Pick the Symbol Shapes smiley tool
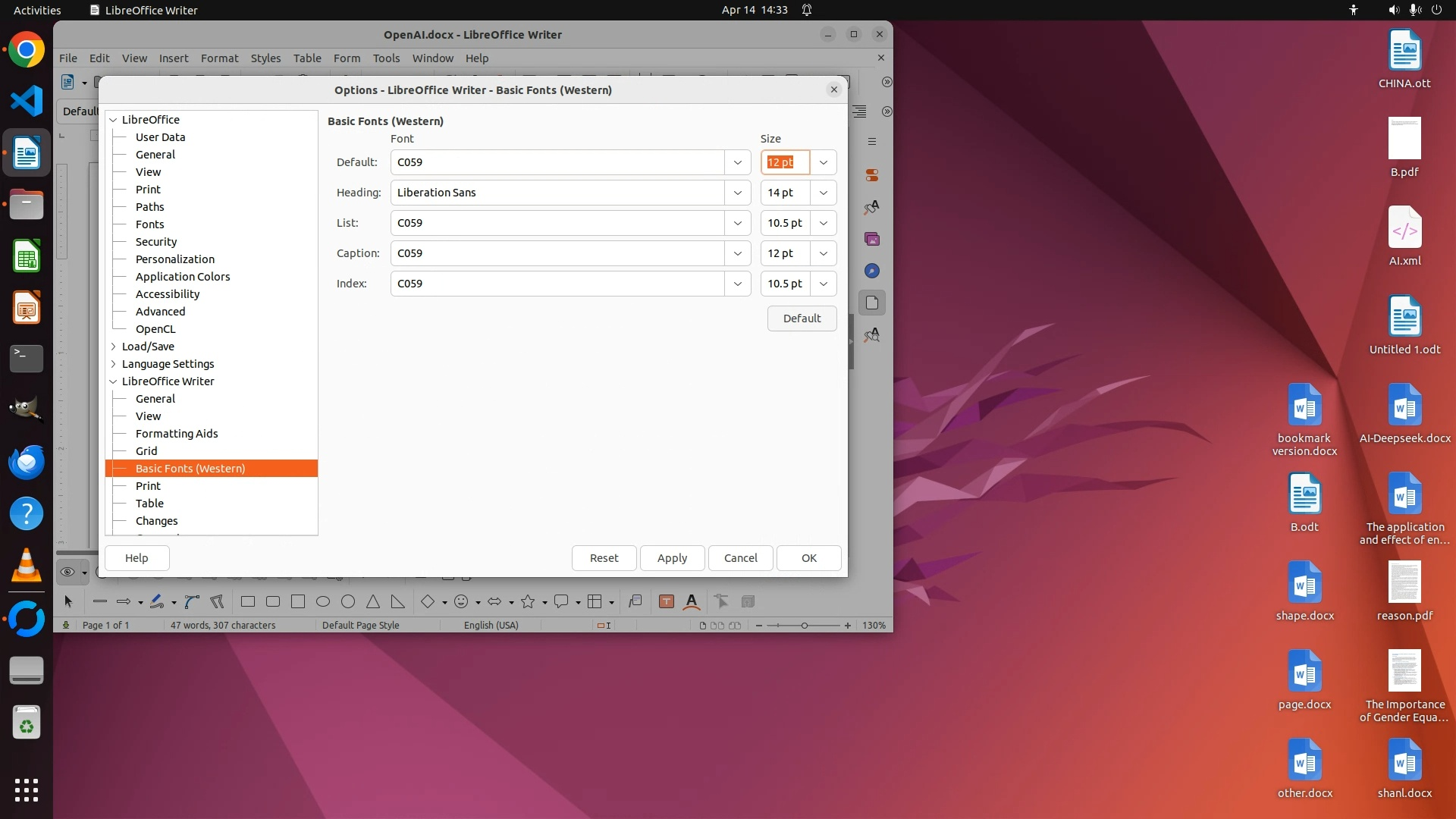Viewport: 1456px width, 819px height. (x=461, y=601)
